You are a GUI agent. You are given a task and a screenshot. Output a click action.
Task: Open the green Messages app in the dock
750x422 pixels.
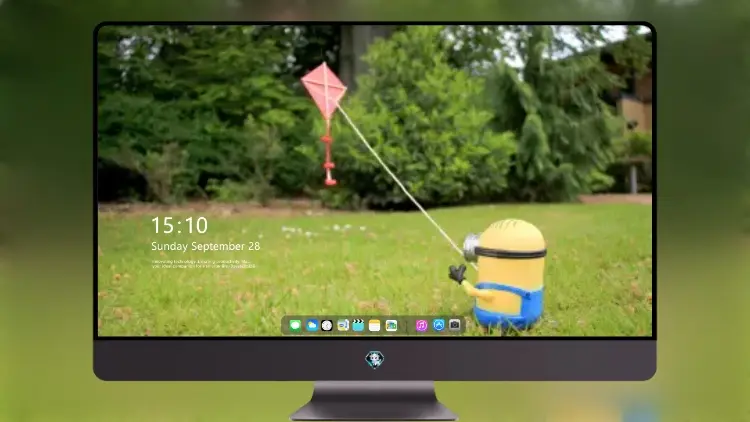295,326
